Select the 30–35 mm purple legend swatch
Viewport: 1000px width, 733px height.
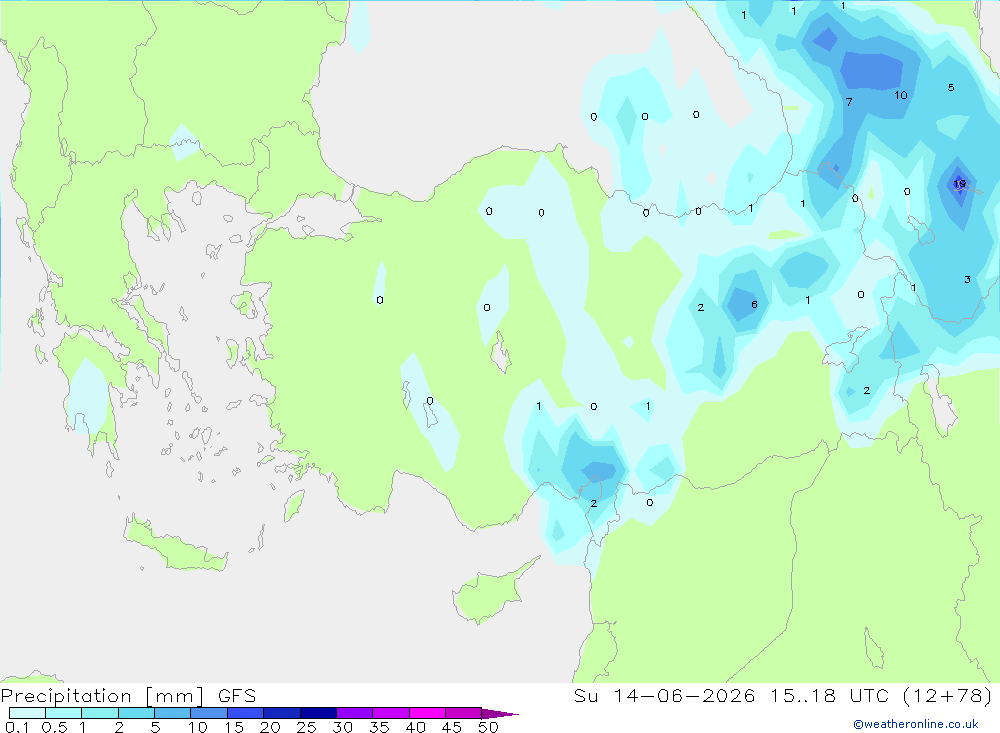point(354,713)
